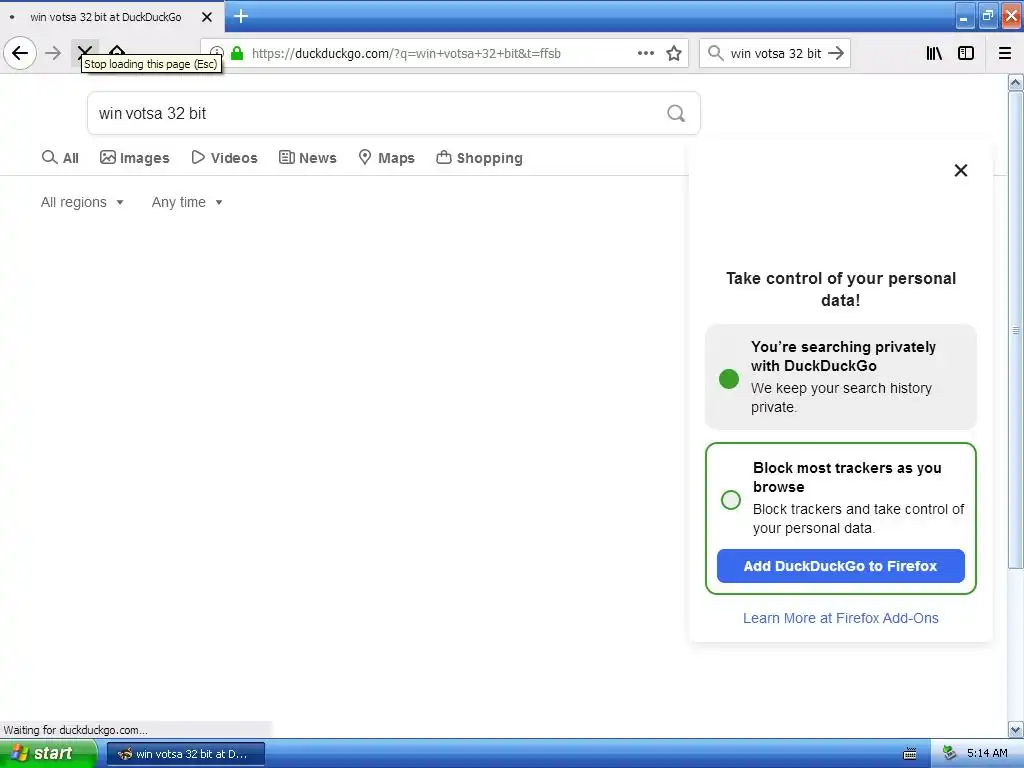
Task: Dismiss the privacy promo panel with X
Action: pos(961,170)
